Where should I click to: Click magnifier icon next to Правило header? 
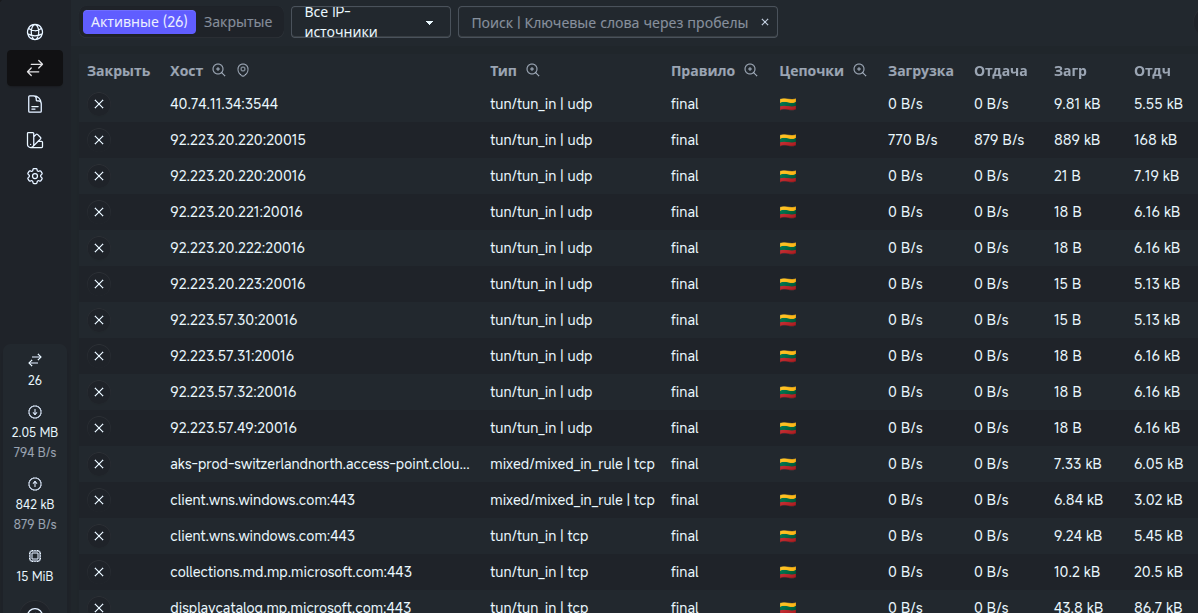(x=751, y=70)
